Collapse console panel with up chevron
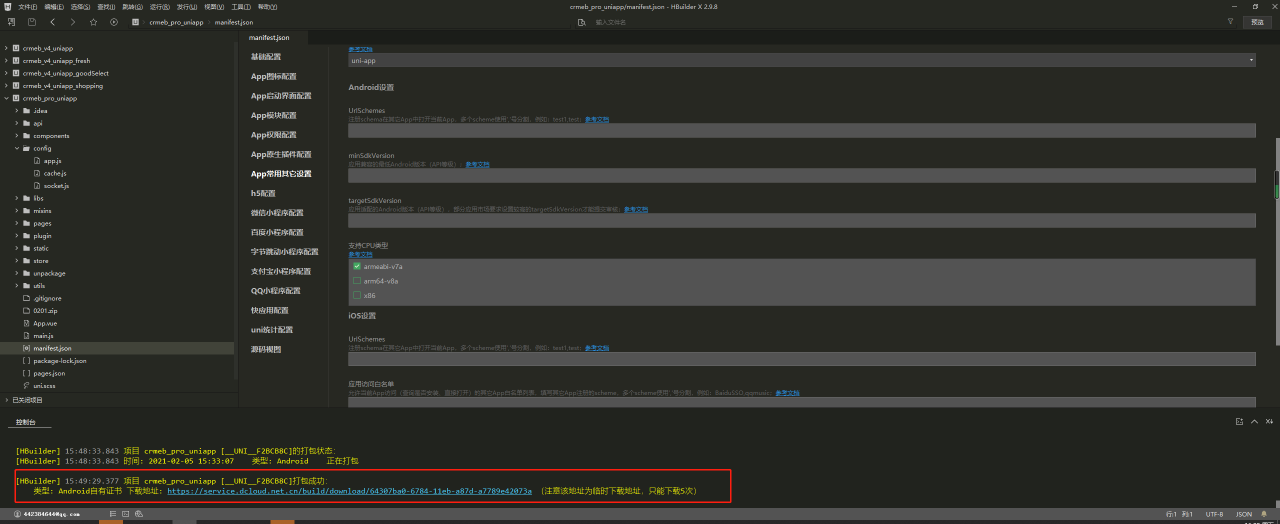Image resolution: width=1280 pixels, height=524 pixels. click(x=1254, y=422)
